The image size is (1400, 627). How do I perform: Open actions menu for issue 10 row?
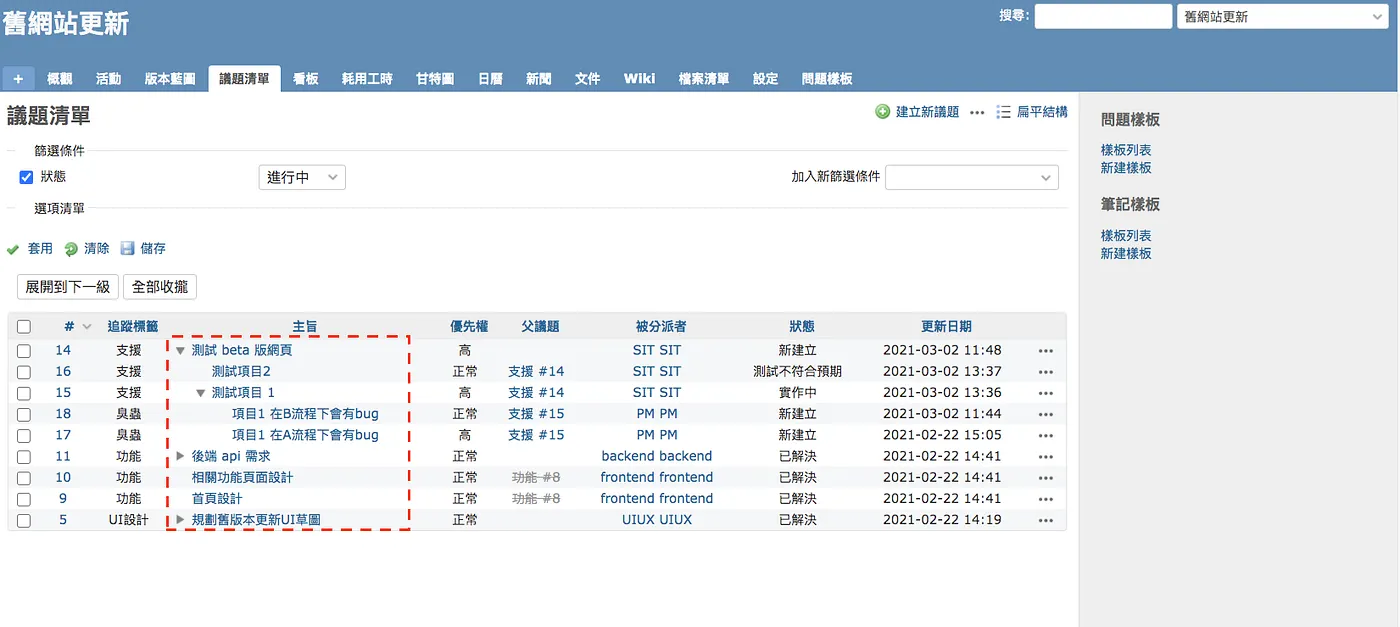click(x=1046, y=478)
